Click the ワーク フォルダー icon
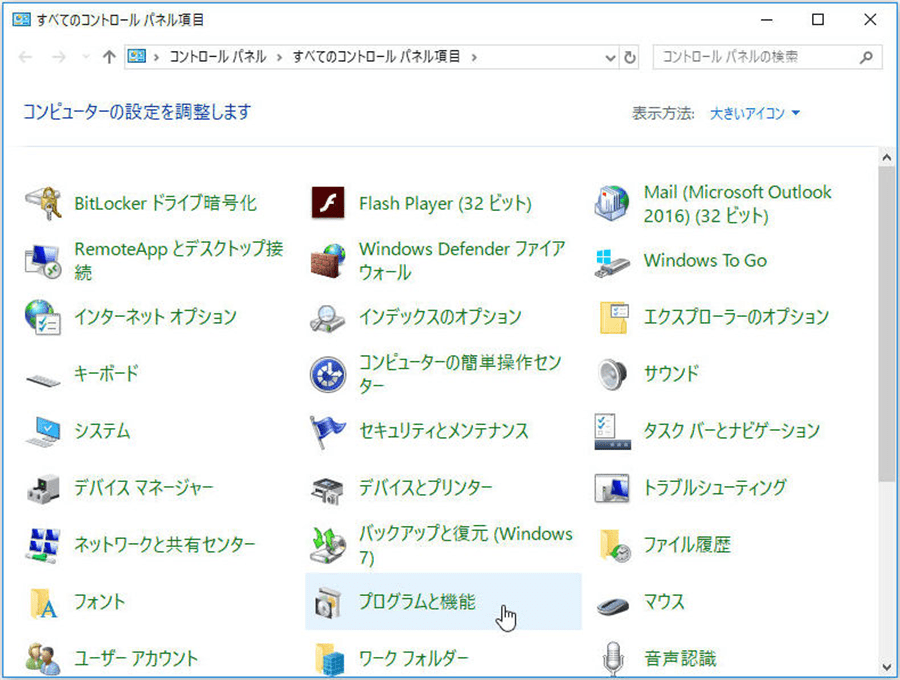 tap(329, 659)
